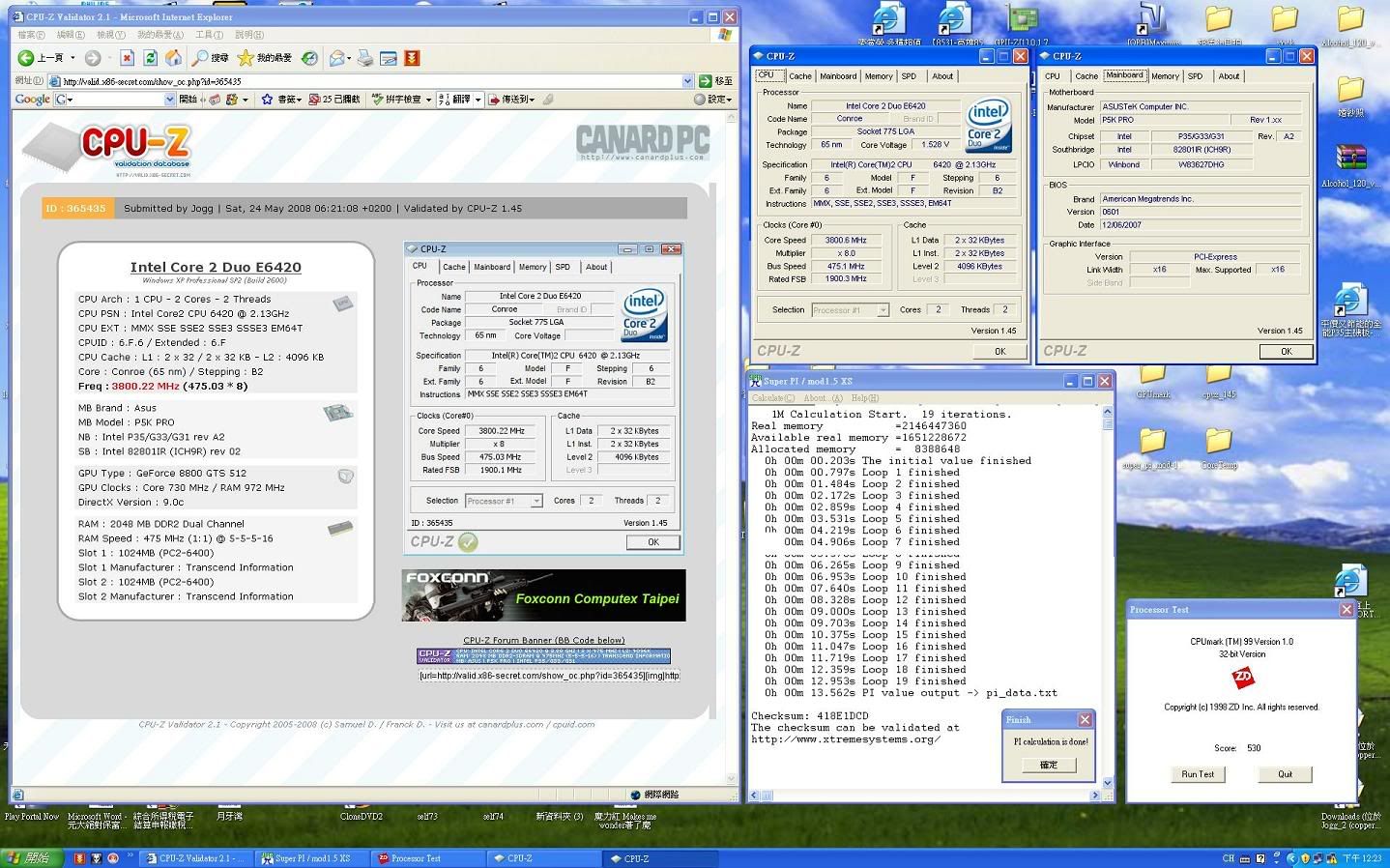Open Processor #1 selection dropdown in CPU-Z
The width and height of the screenshot is (1390, 868).
(x=883, y=310)
